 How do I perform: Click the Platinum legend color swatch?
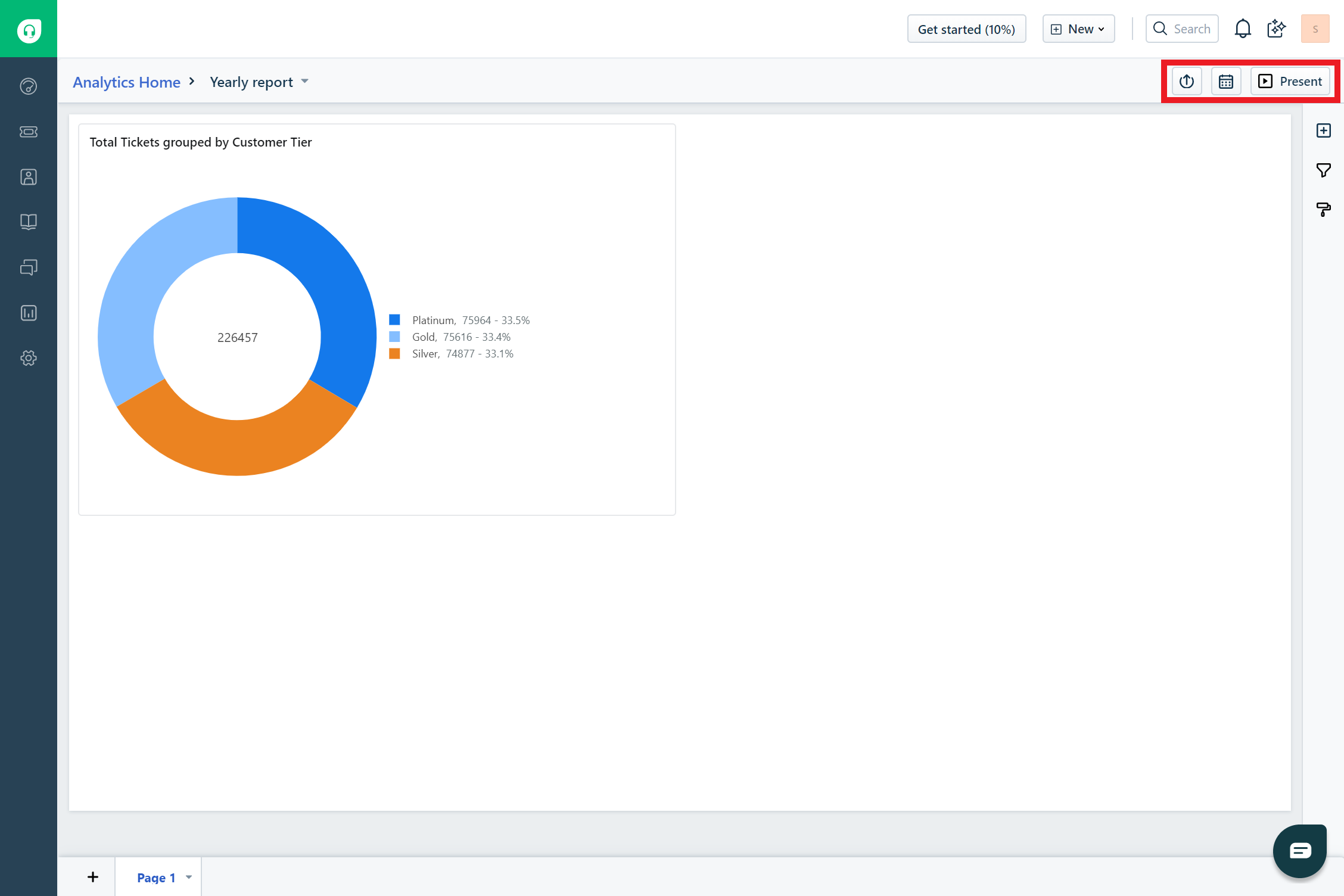coord(394,320)
